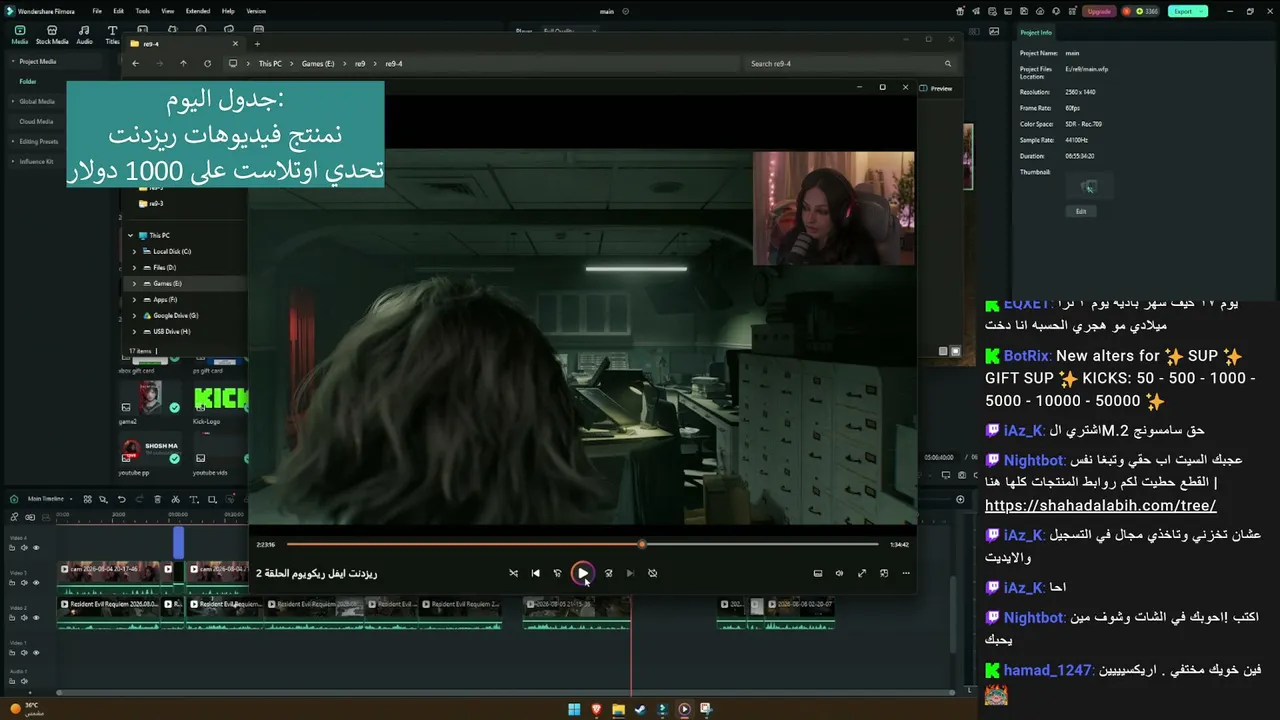Enter full screen in the media player
Viewport: 1280px width, 720px height.
(862, 573)
